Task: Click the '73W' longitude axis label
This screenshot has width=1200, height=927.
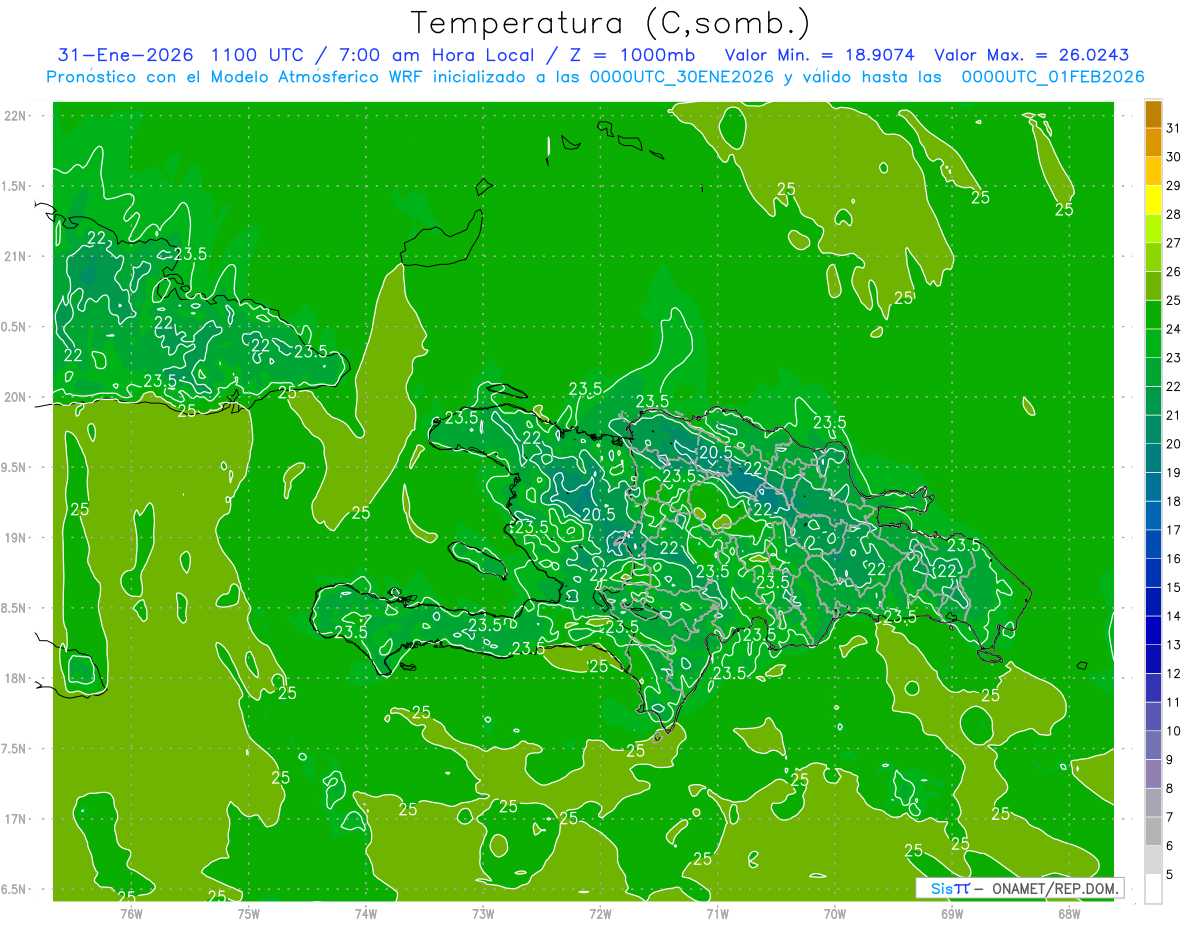Action: tap(483, 913)
